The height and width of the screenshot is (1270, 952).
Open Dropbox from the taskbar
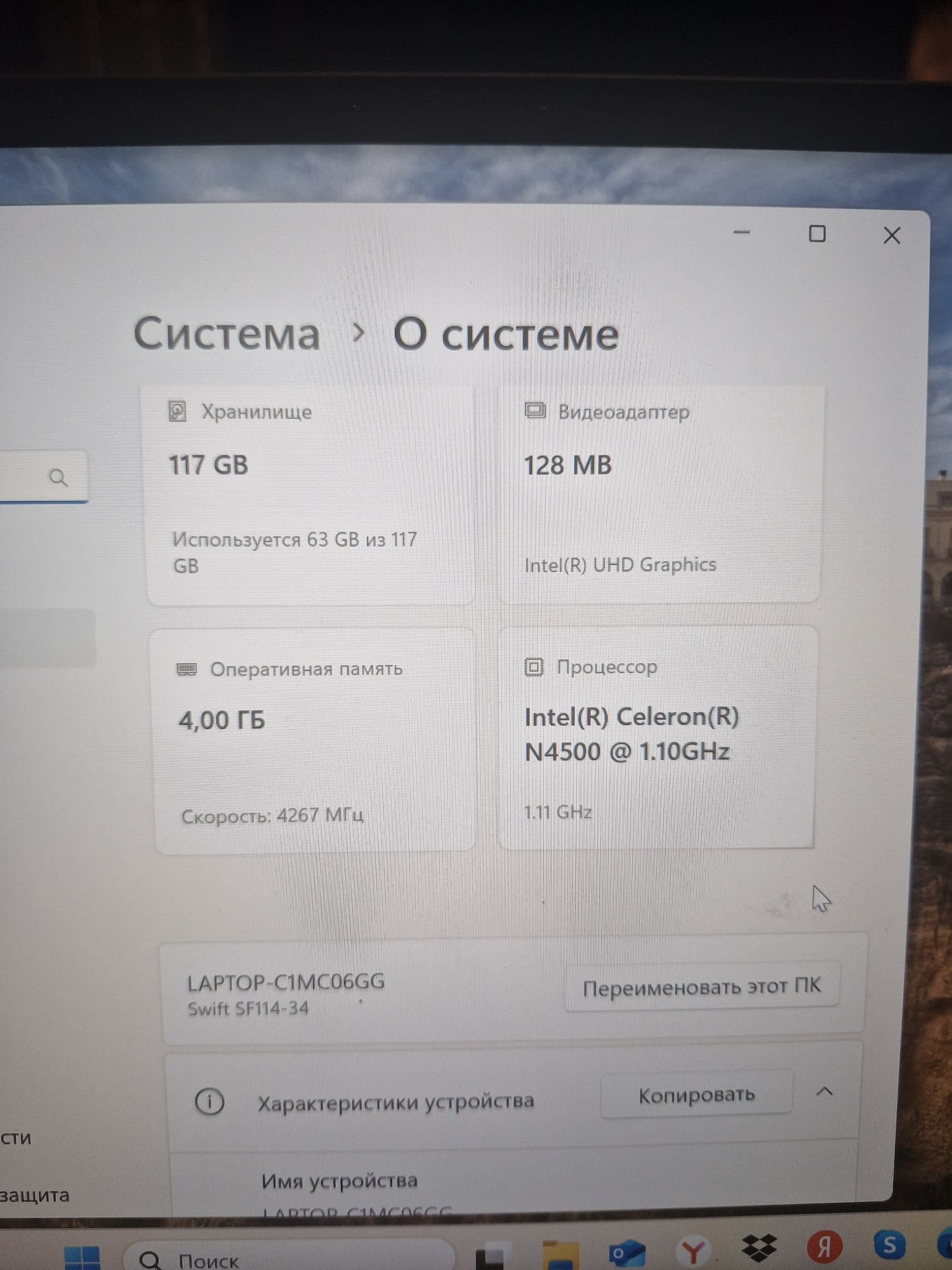click(759, 1247)
